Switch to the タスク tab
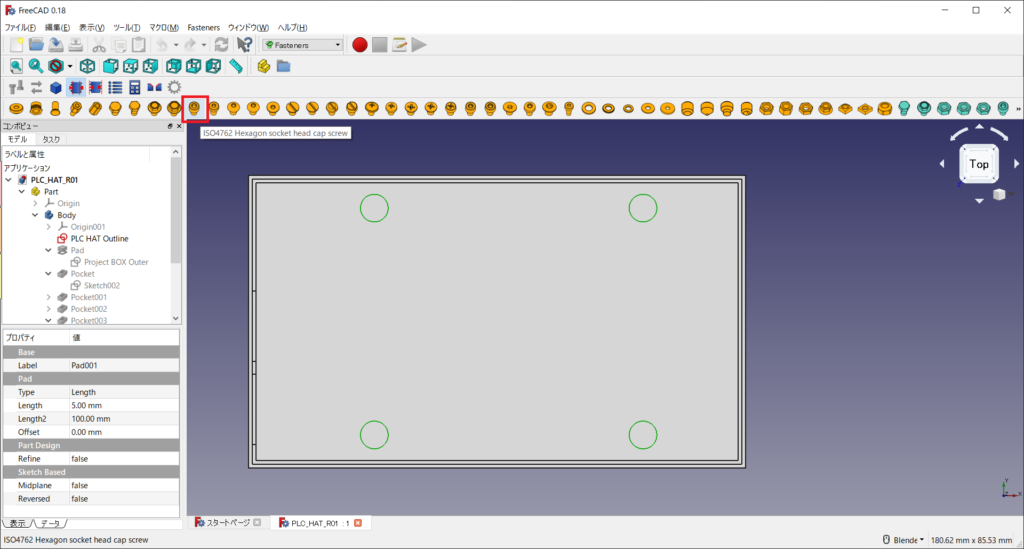This screenshot has height=549, width=1024. 51,140
